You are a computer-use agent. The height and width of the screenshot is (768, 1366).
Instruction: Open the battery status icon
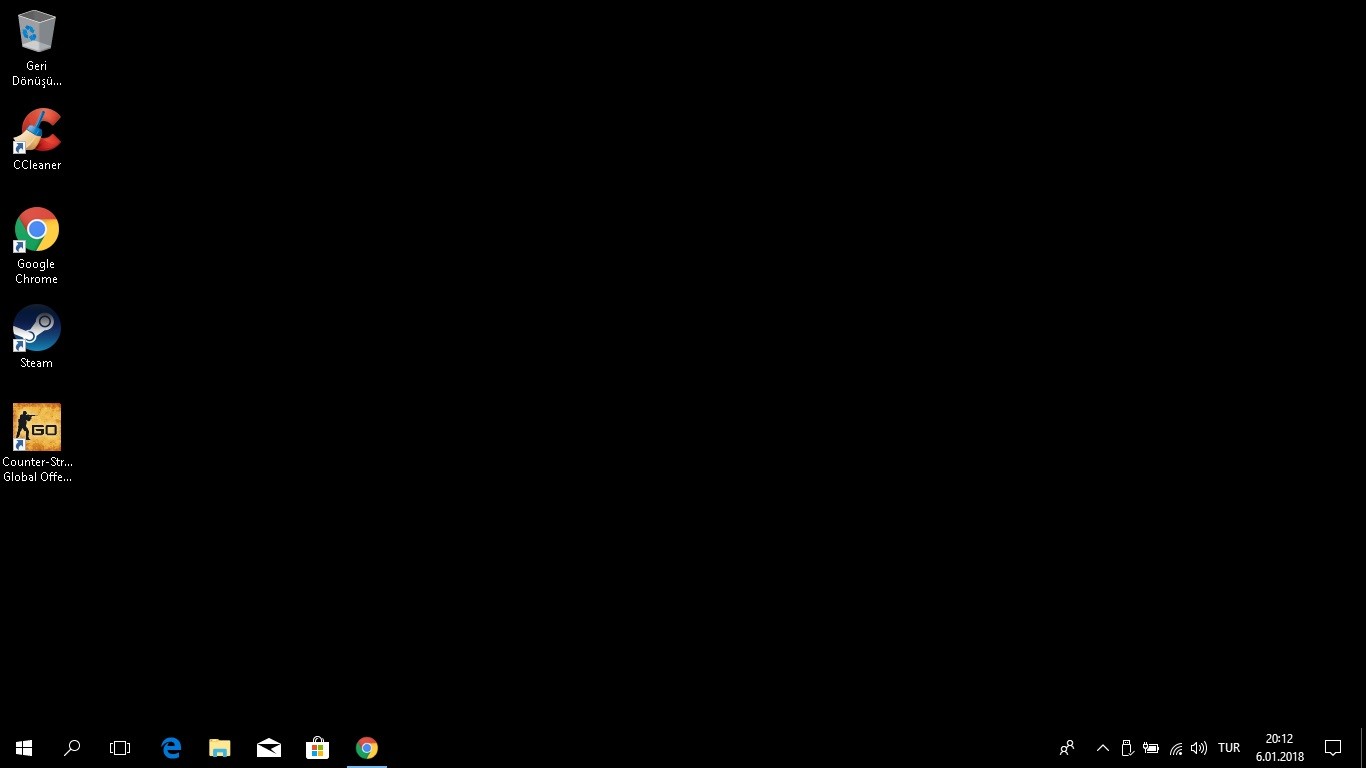pyautogui.click(x=1151, y=748)
